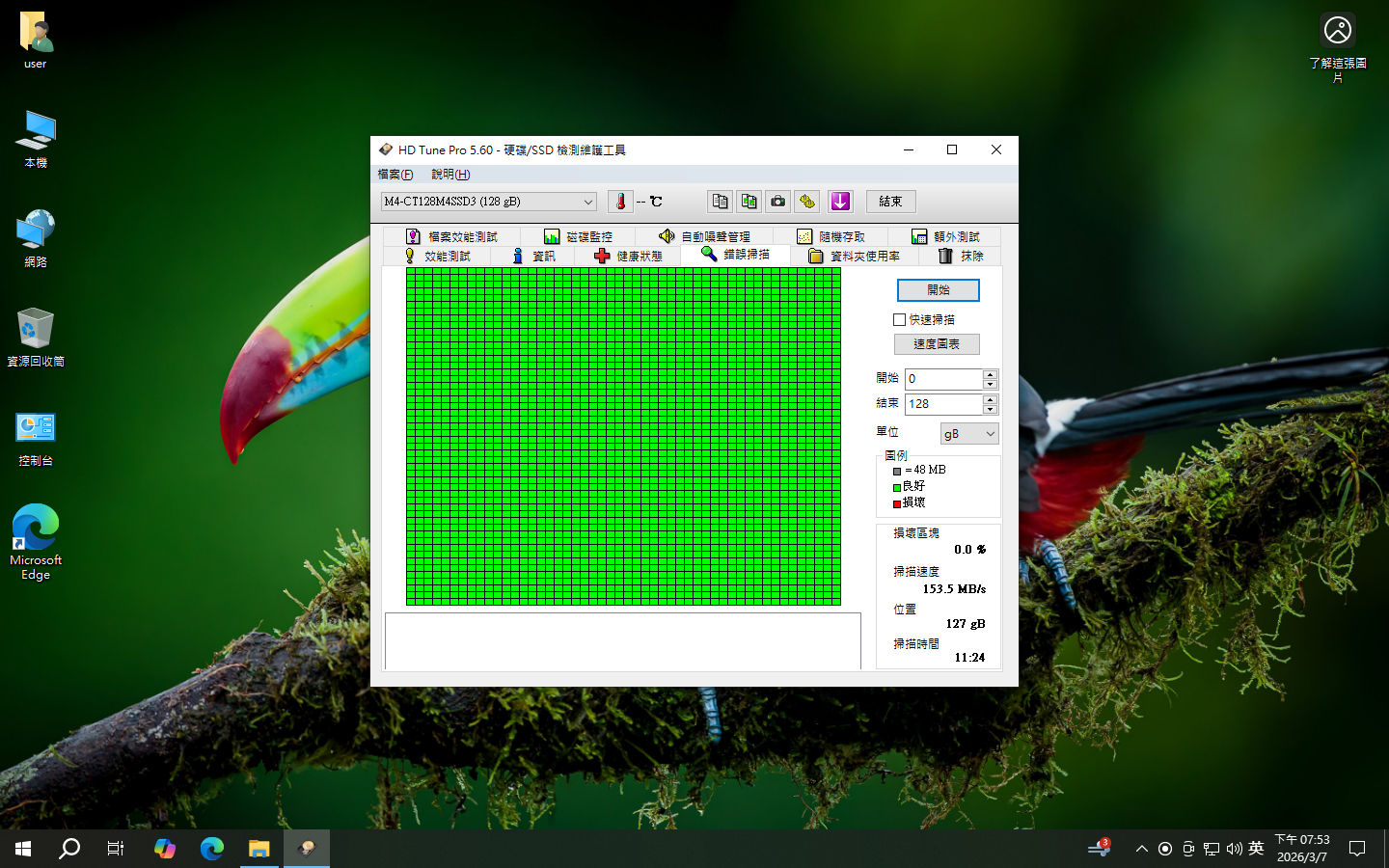Click the copy screenshot to clipboard icon

pyautogui.click(x=749, y=202)
